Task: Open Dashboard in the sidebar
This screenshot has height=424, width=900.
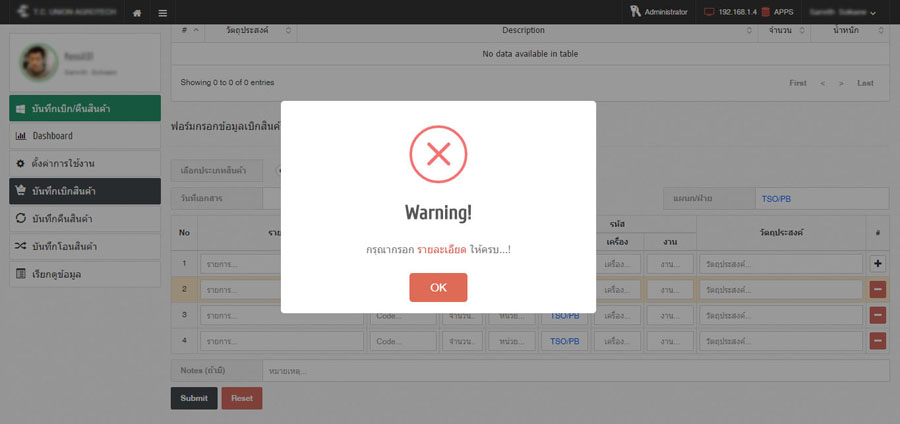Action: pos(85,136)
